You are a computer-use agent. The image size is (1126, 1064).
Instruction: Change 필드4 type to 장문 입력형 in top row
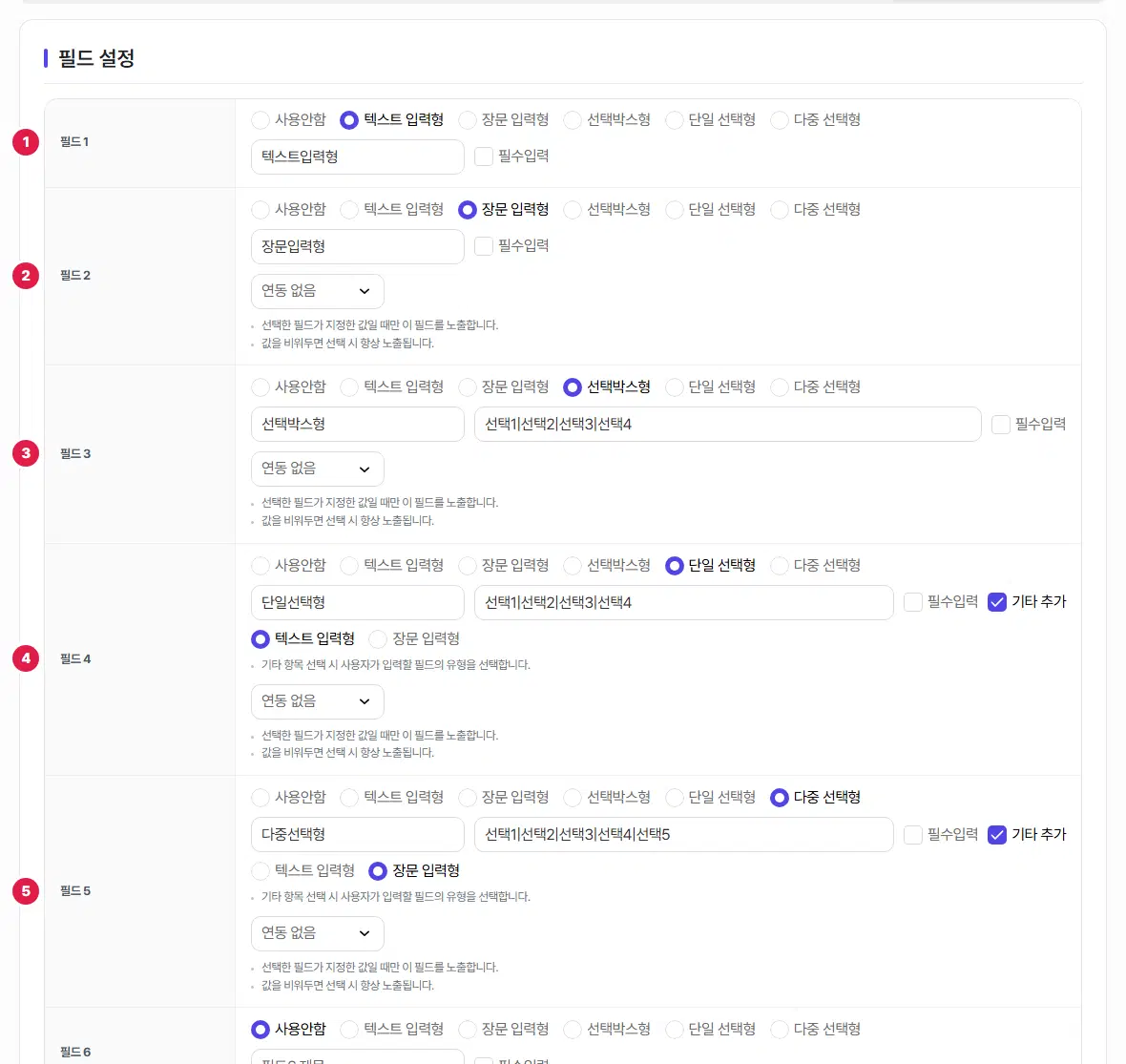(x=468, y=566)
